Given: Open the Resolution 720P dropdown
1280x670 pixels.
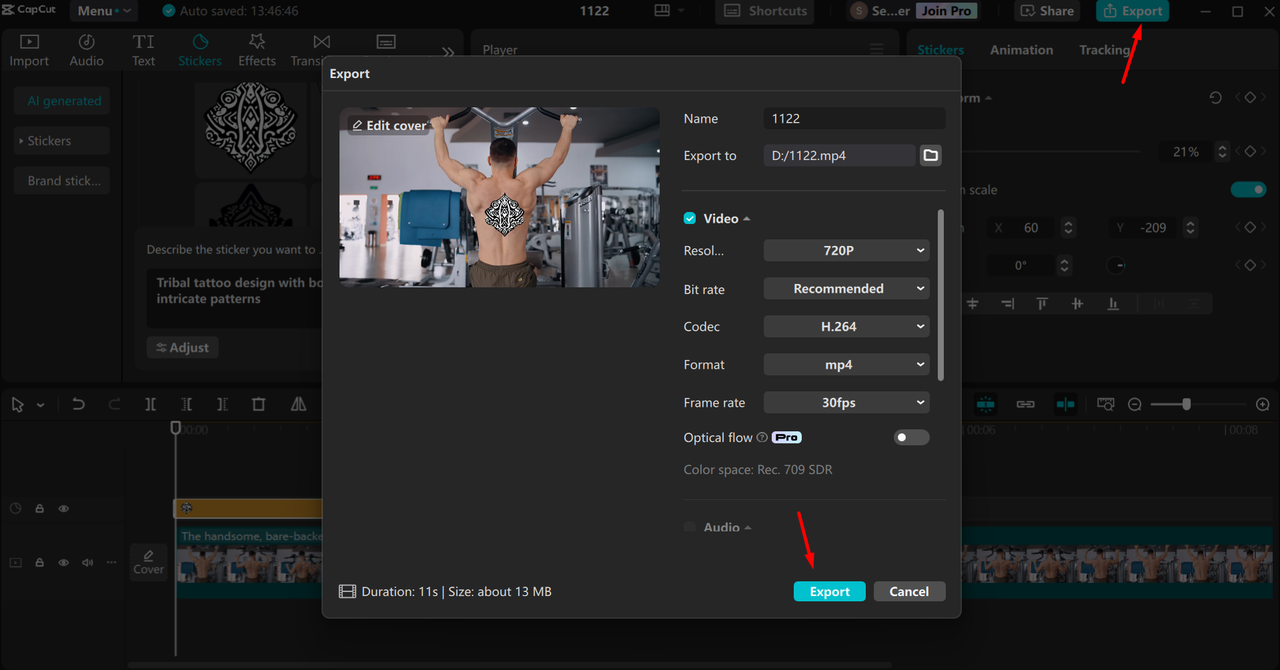Looking at the screenshot, I should pos(846,251).
